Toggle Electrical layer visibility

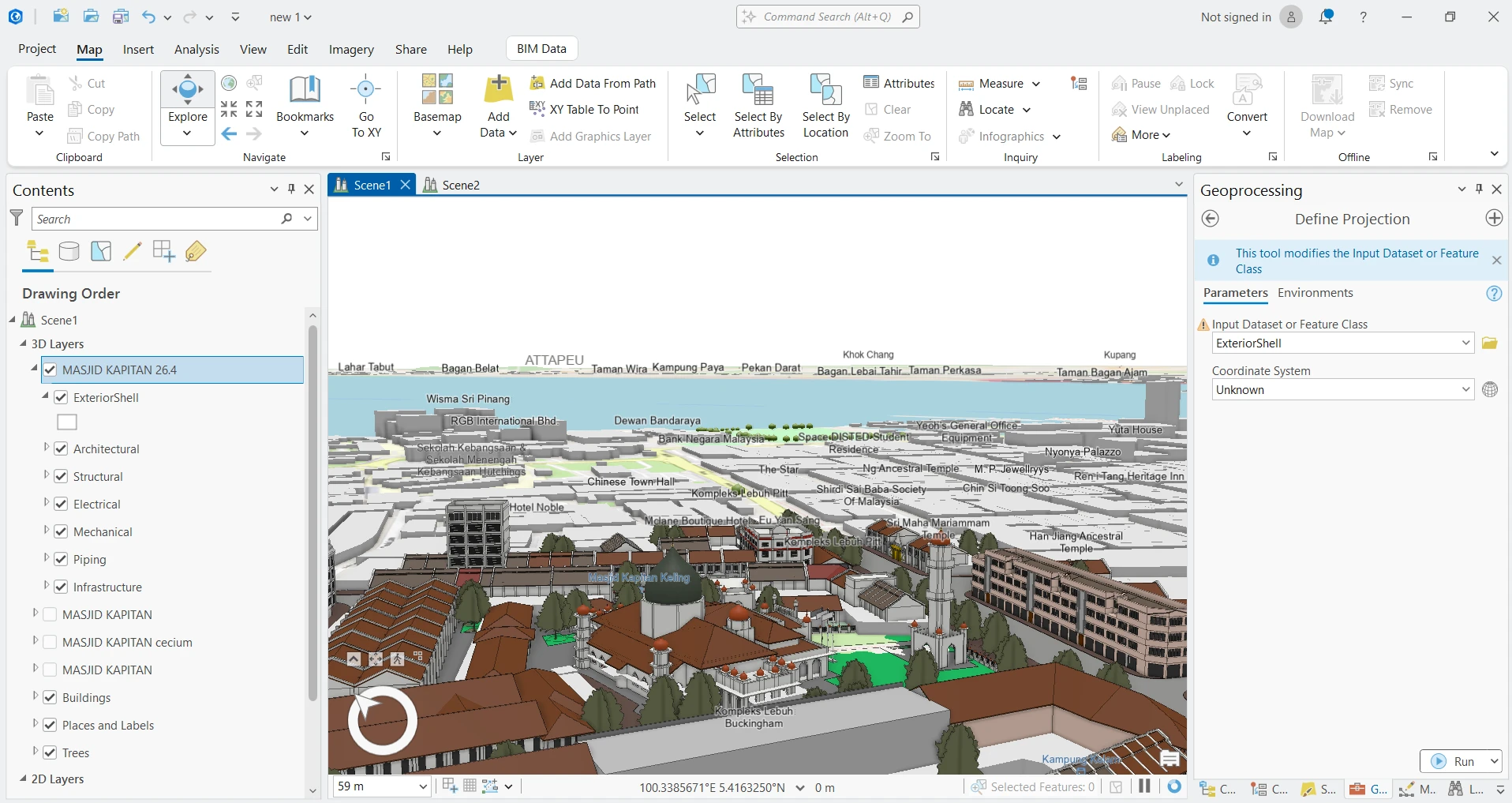pyautogui.click(x=61, y=504)
